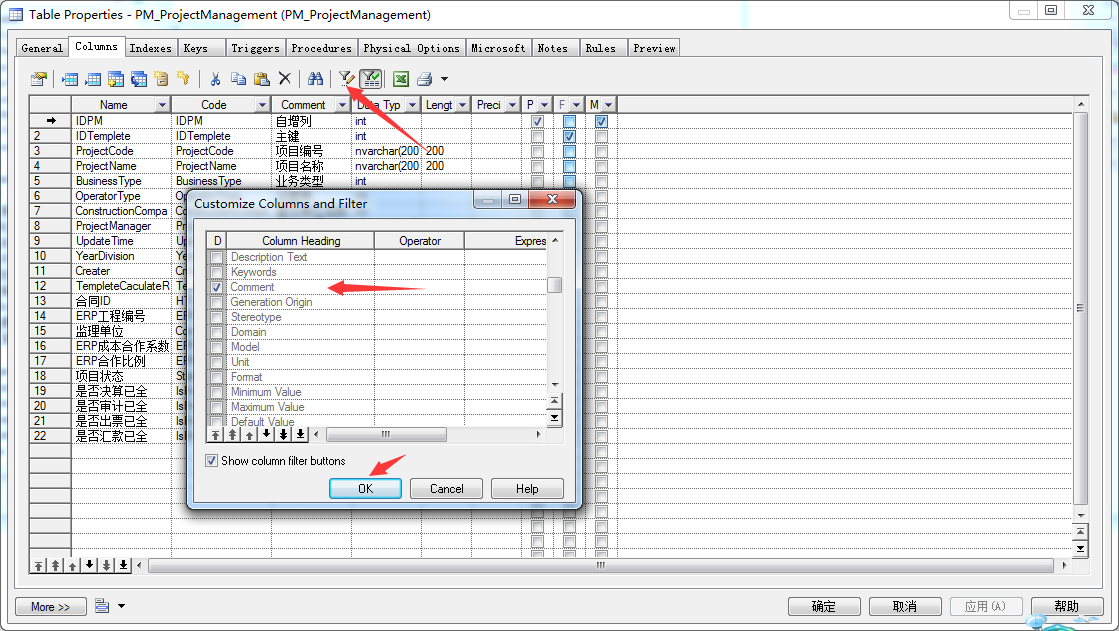Click the More >> button
The height and width of the screenshot is (631, 1119).
point(51,606)
